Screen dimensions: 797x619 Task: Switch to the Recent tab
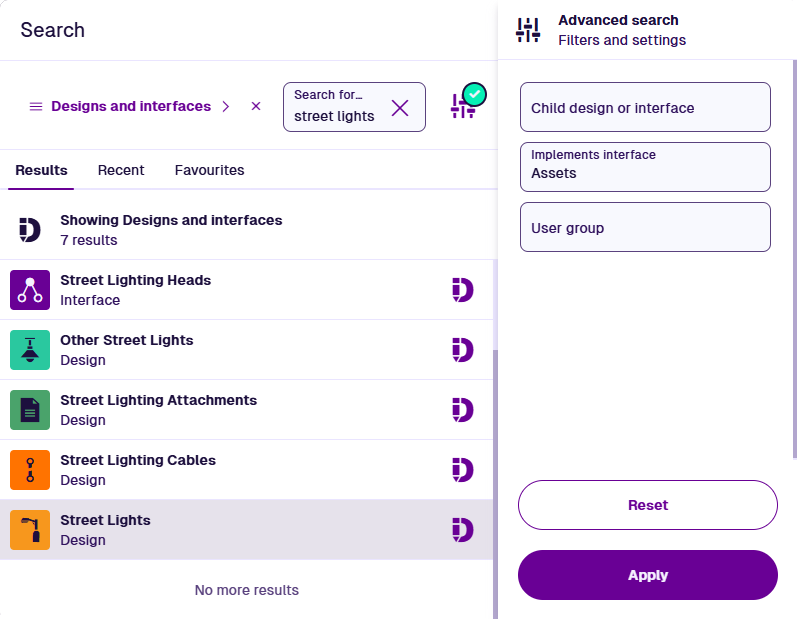tap(121, 170)
